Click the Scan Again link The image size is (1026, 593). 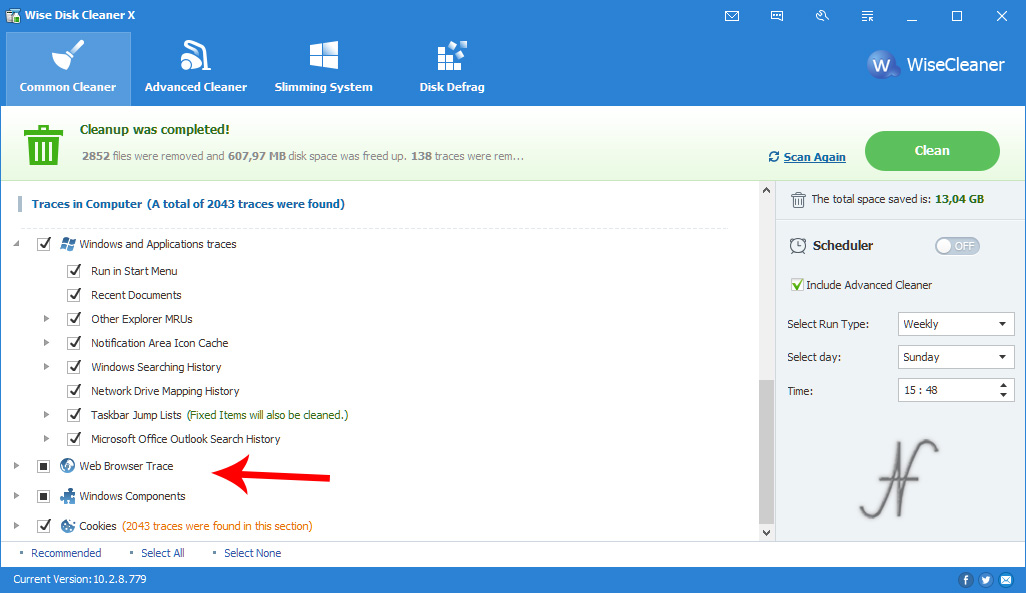point(814,157)
